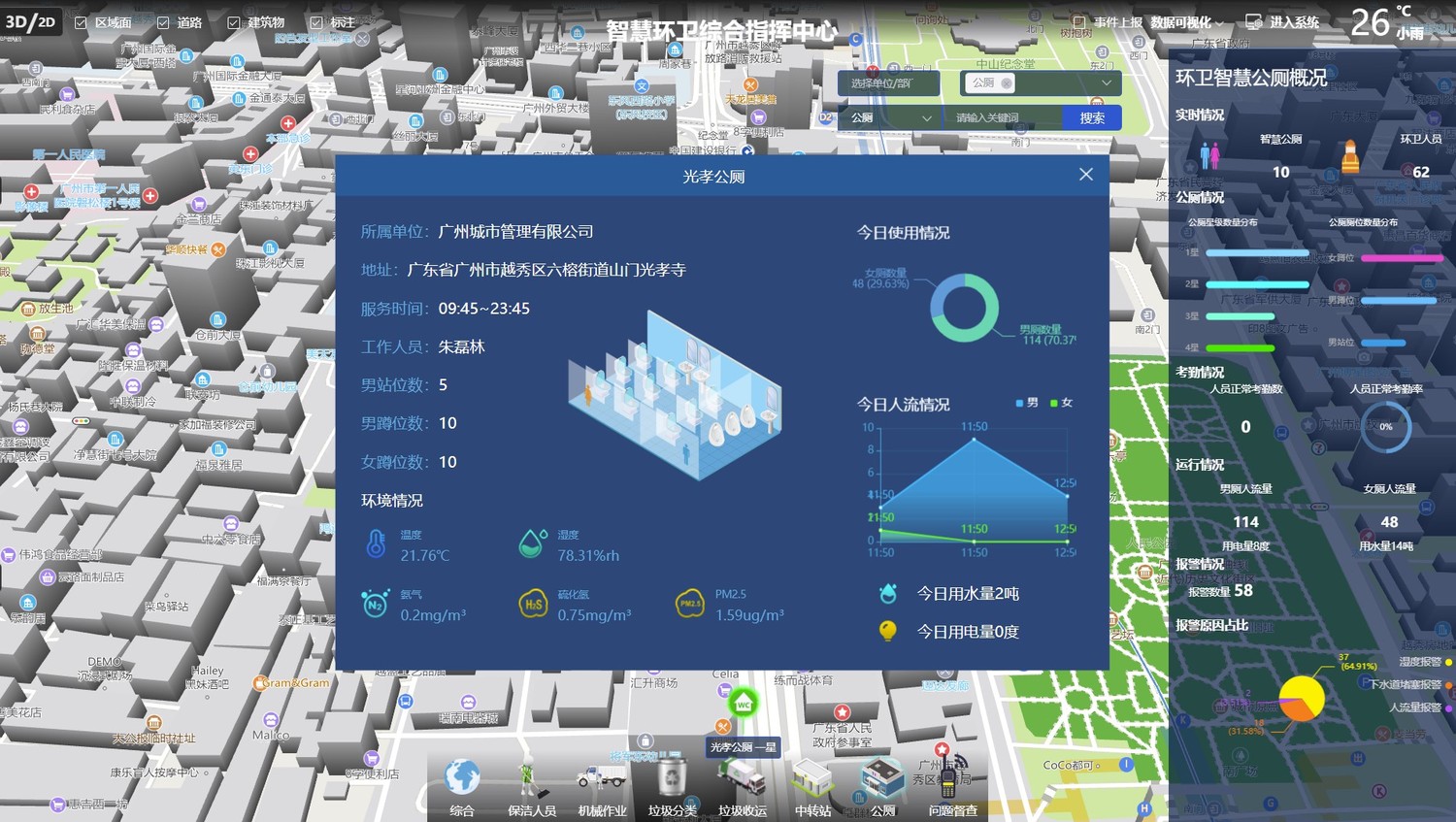Open the 保洁人员 tab
This screenshot has height=822, width=1456.
pos(531,787)
